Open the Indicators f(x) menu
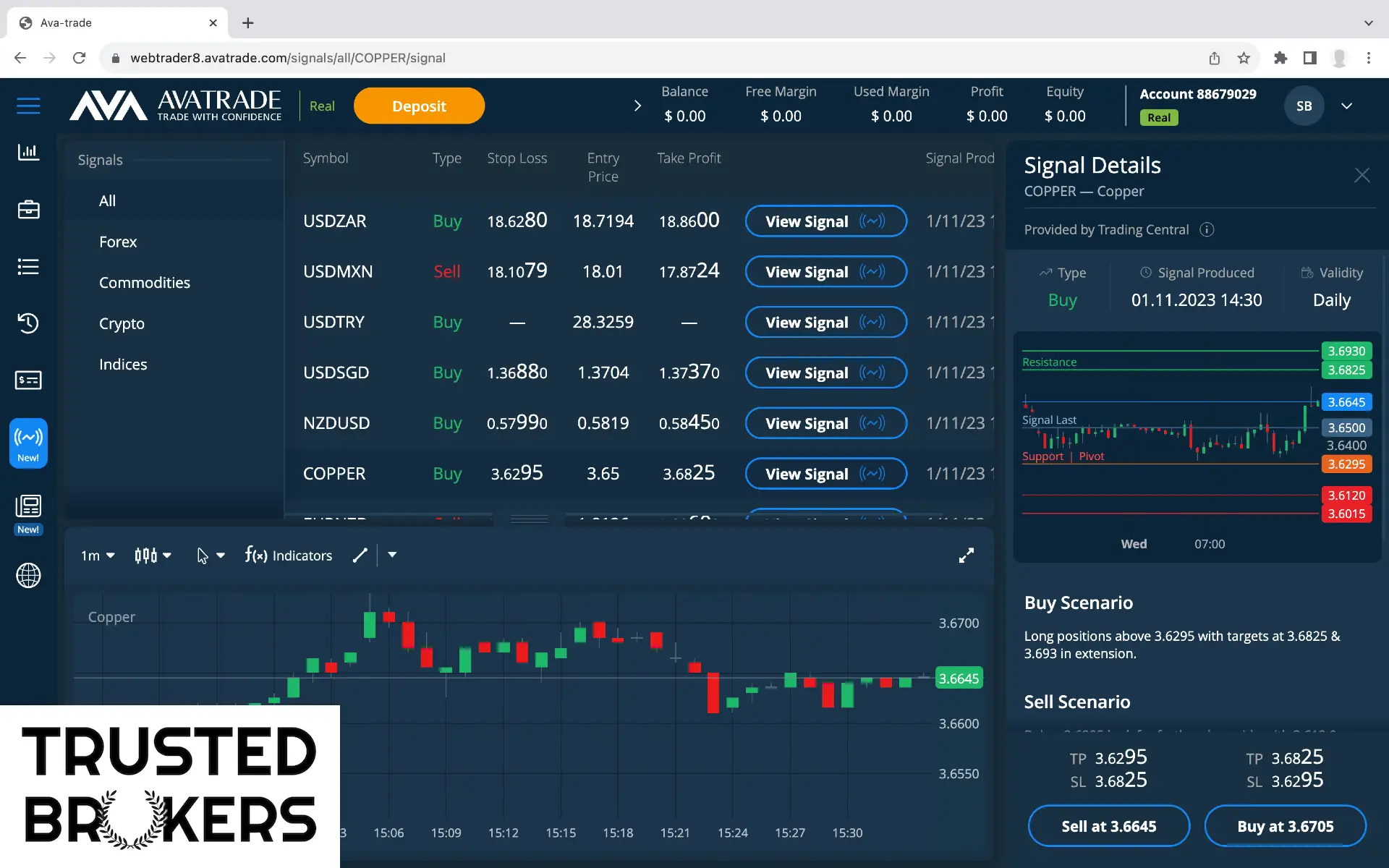The image size is (1389, 868). pos(289,556)
